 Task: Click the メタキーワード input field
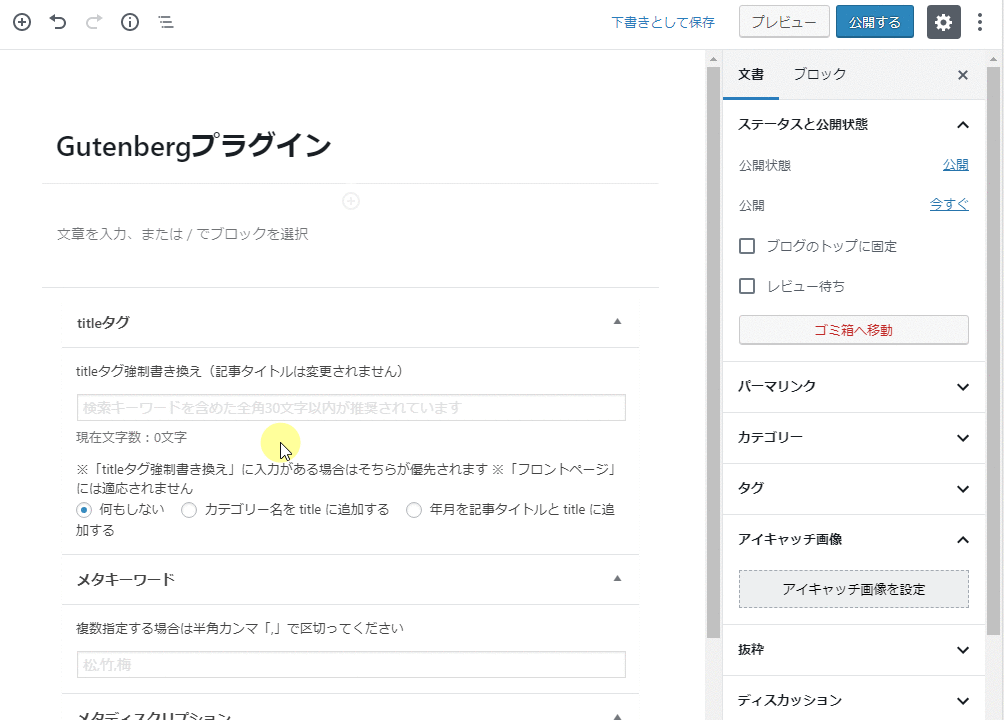tap(351, 664)
